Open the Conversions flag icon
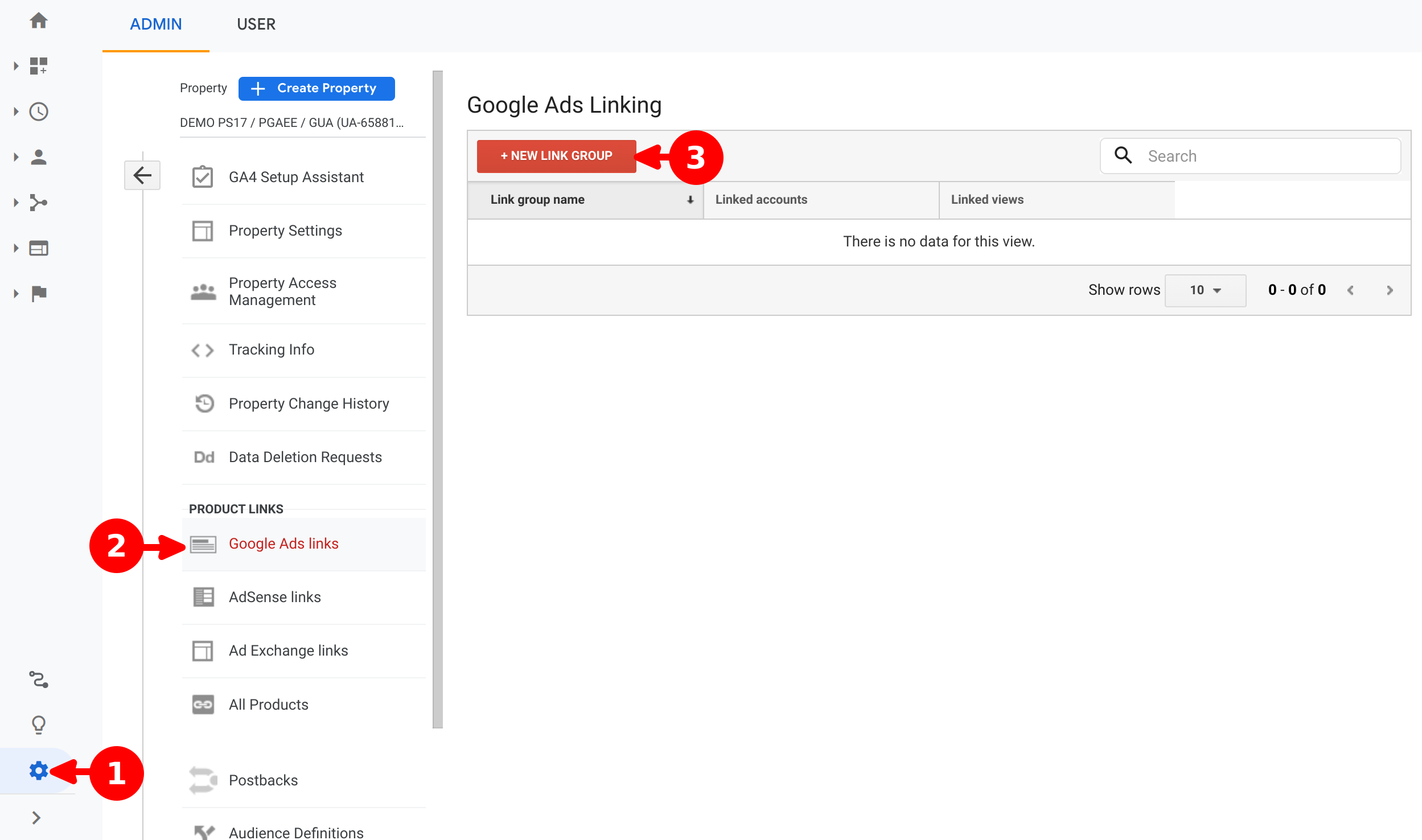 38,294
